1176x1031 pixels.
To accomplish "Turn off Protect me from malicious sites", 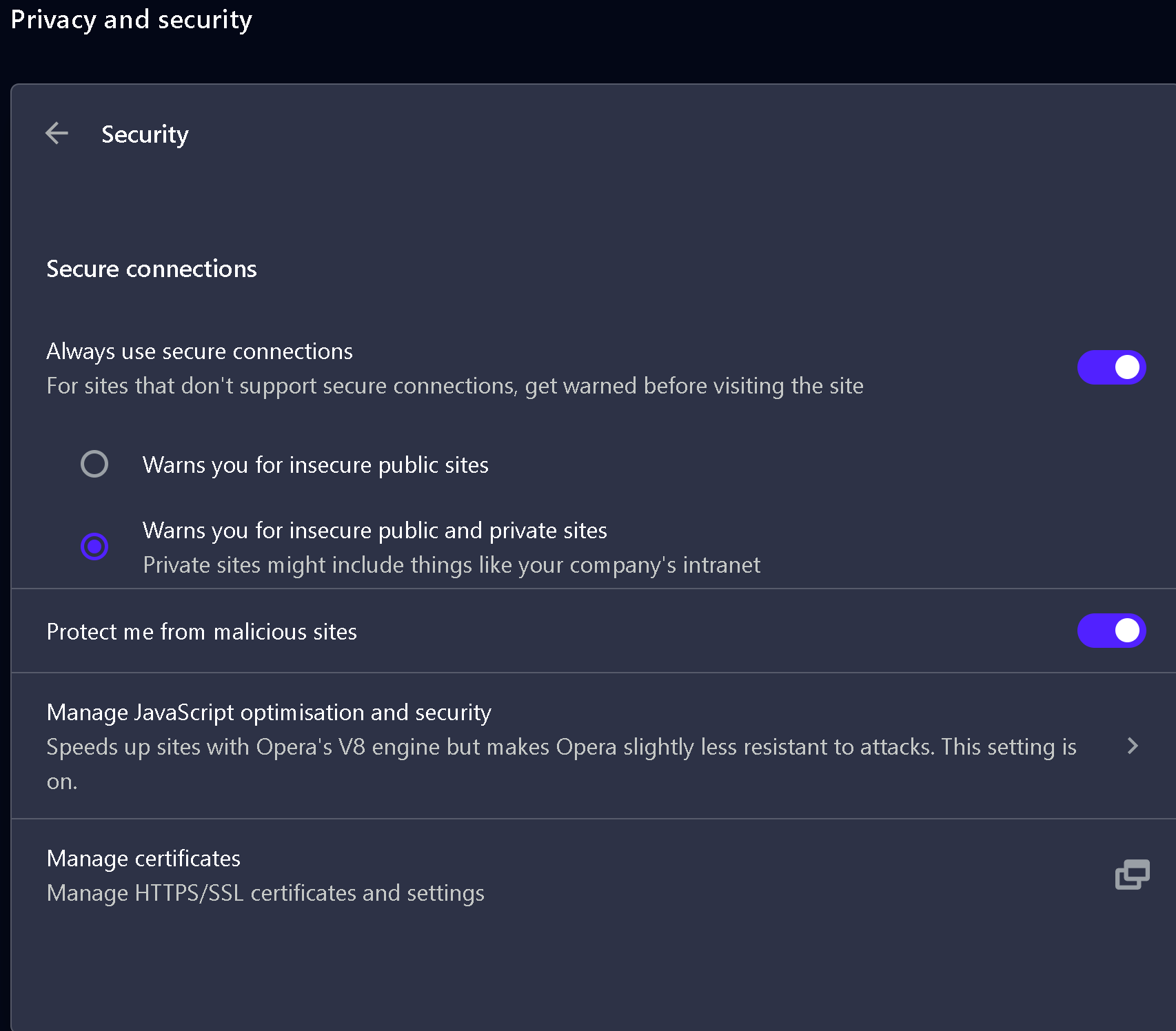I will click(x=1111, y=631).
